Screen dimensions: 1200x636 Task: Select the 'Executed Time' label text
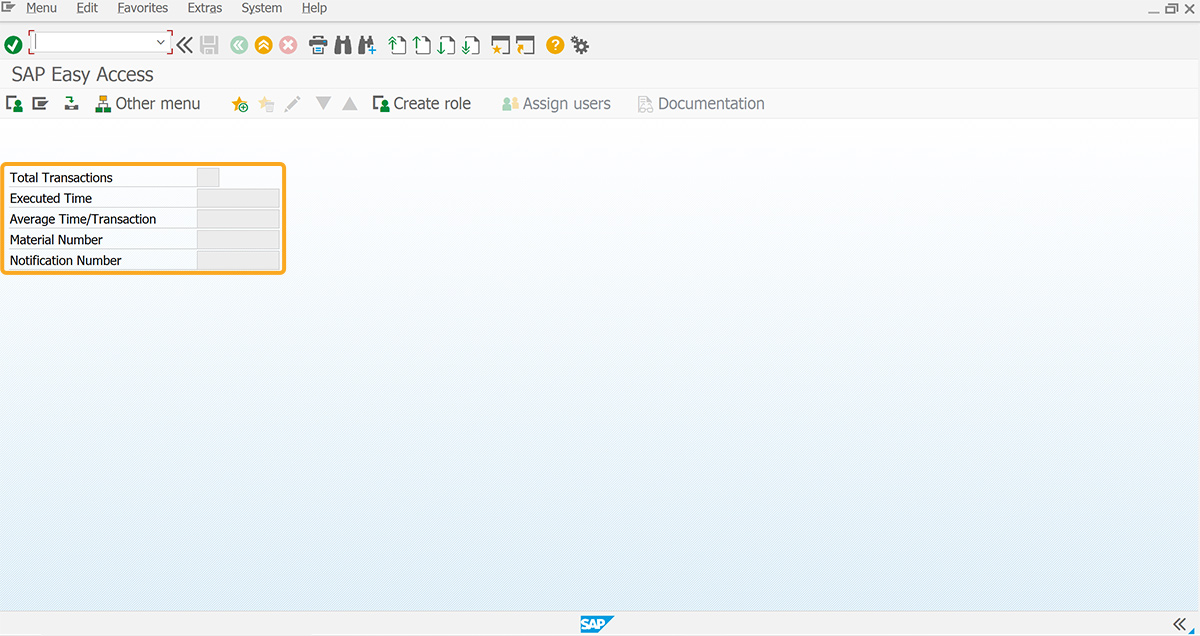point(51,199)
